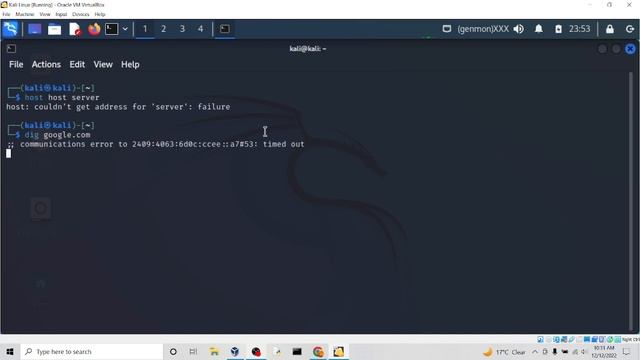Open VirtualBox File menu
The height and width of the screenshot is (360, 640).
point(6,14)
